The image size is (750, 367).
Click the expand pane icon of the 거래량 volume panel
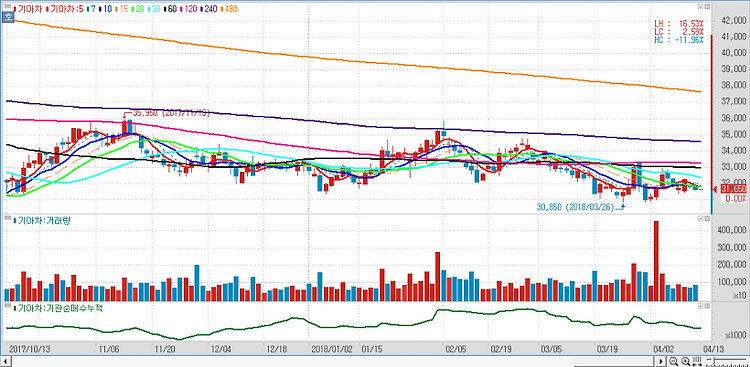pyautogui.click(x=700, y=218)
